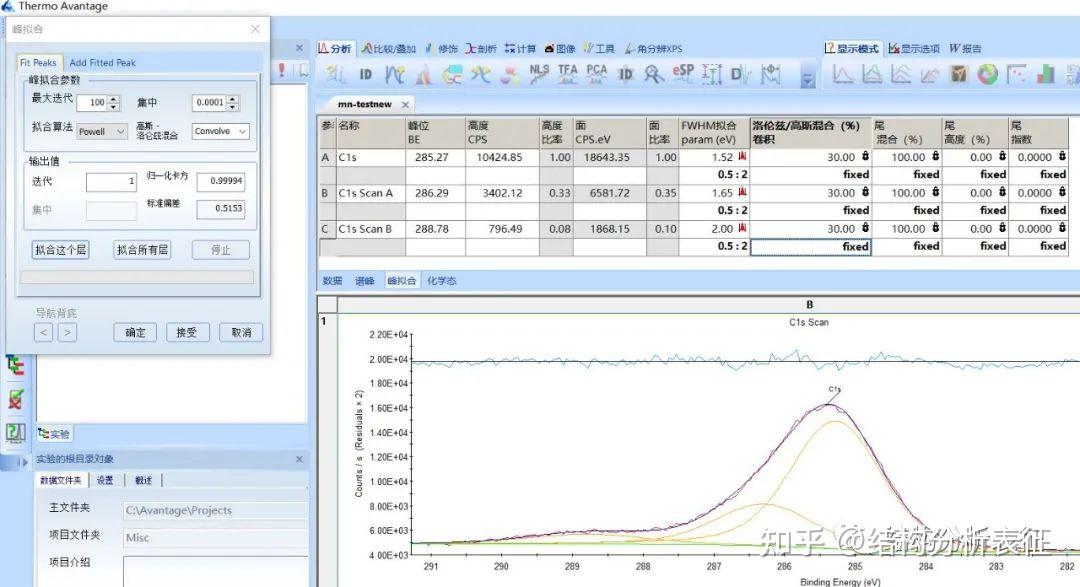Click the dashed selection range toolbar icon
This screenshot has width=1080, height=587.
tap(712, 74)
